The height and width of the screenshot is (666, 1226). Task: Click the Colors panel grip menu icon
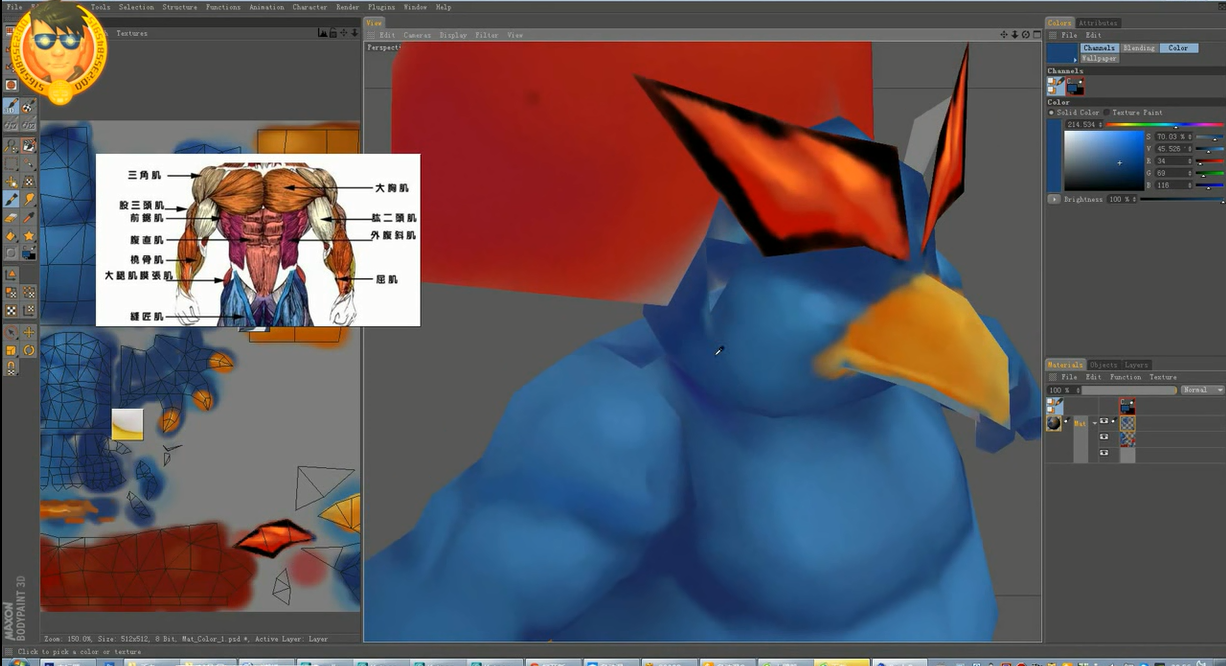pyautogui.click(x=1052, y=35)
